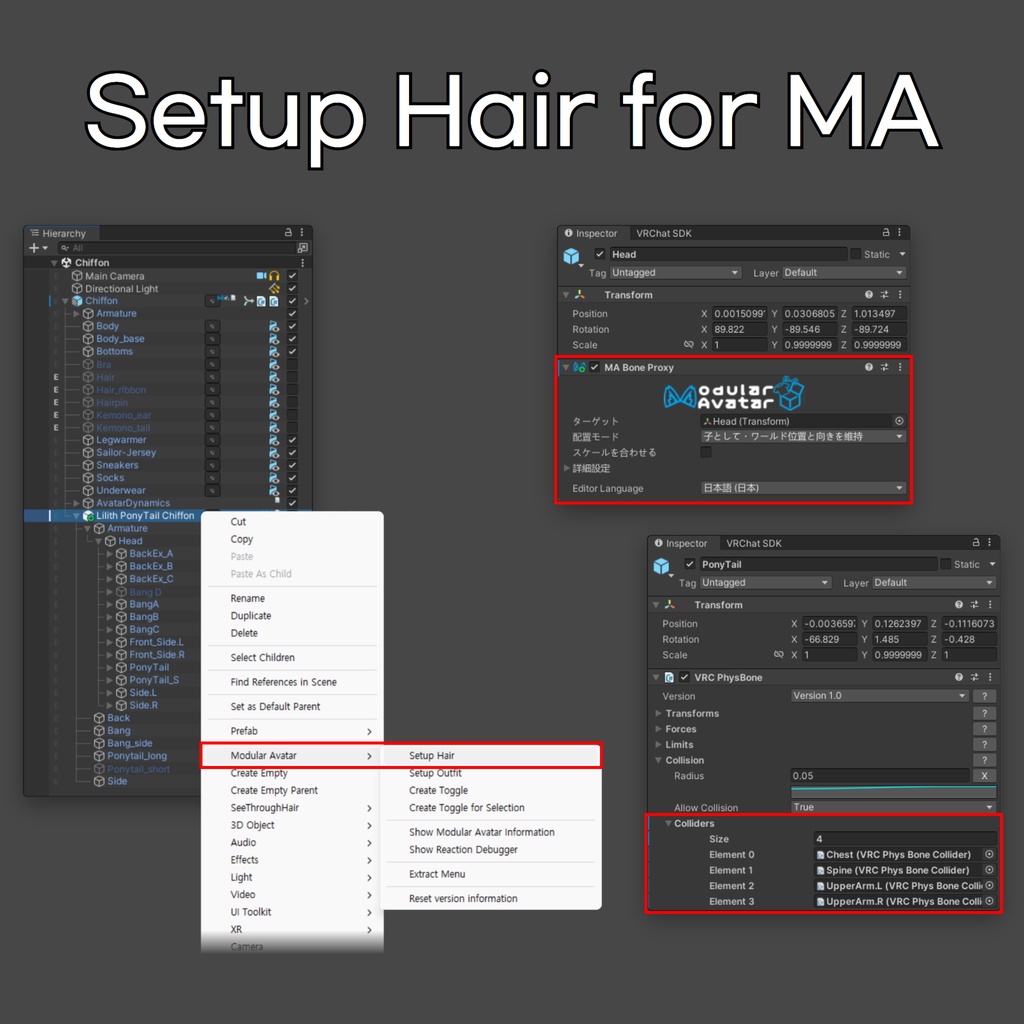Click the headphones audio icon on Main Camera row

point(274,276)
